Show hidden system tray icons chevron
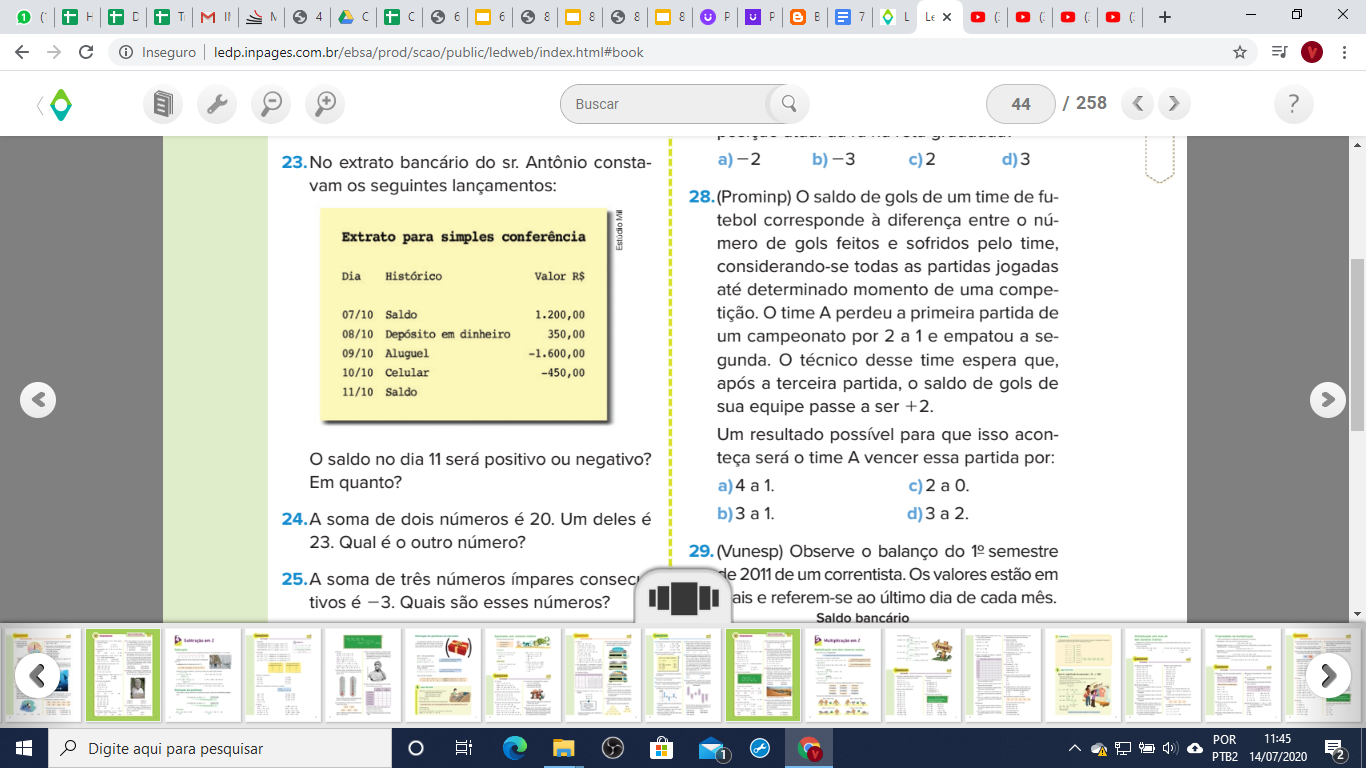This screenshot has height=768, width=1366. point(1075,748)
